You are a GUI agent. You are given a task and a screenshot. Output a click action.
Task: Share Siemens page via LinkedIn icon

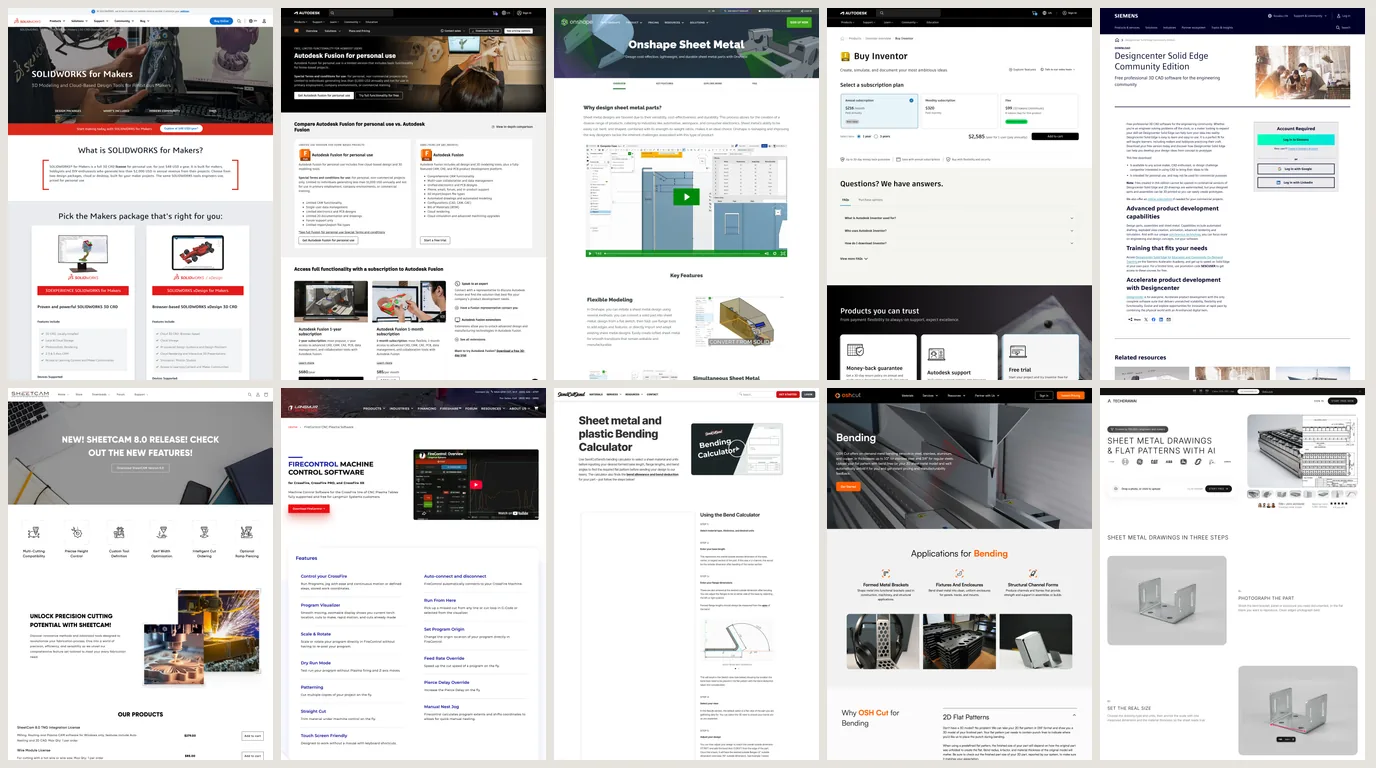(x=1161, y=319)
